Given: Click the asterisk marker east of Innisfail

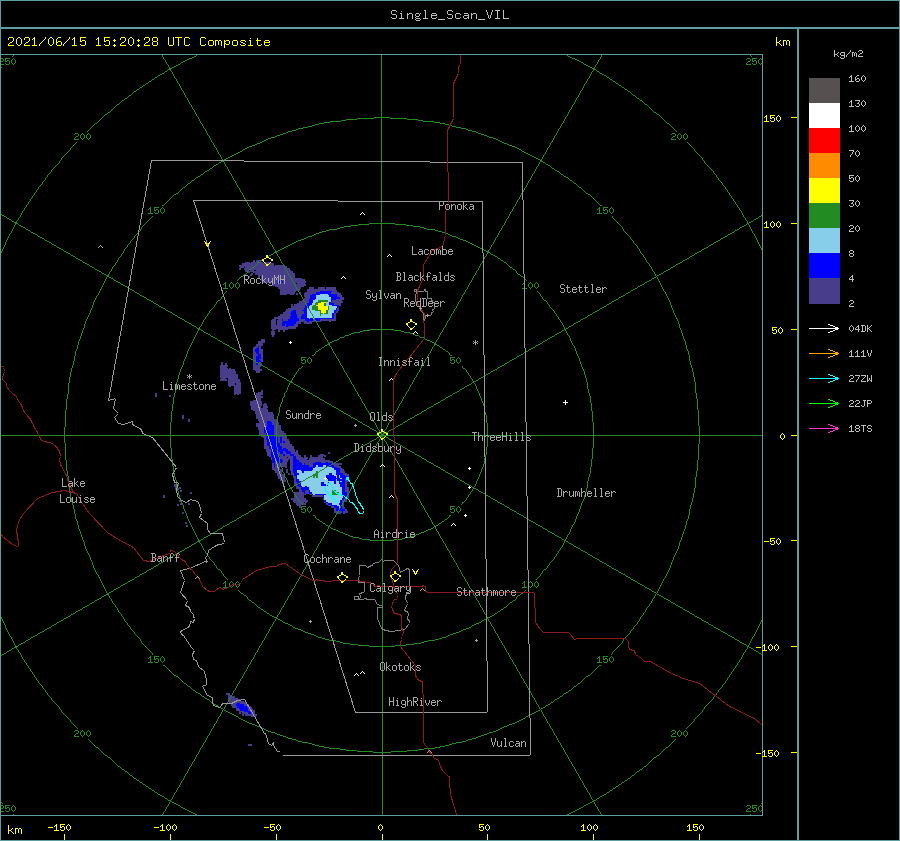Looking at the screenshot, I should pos(475,343).
